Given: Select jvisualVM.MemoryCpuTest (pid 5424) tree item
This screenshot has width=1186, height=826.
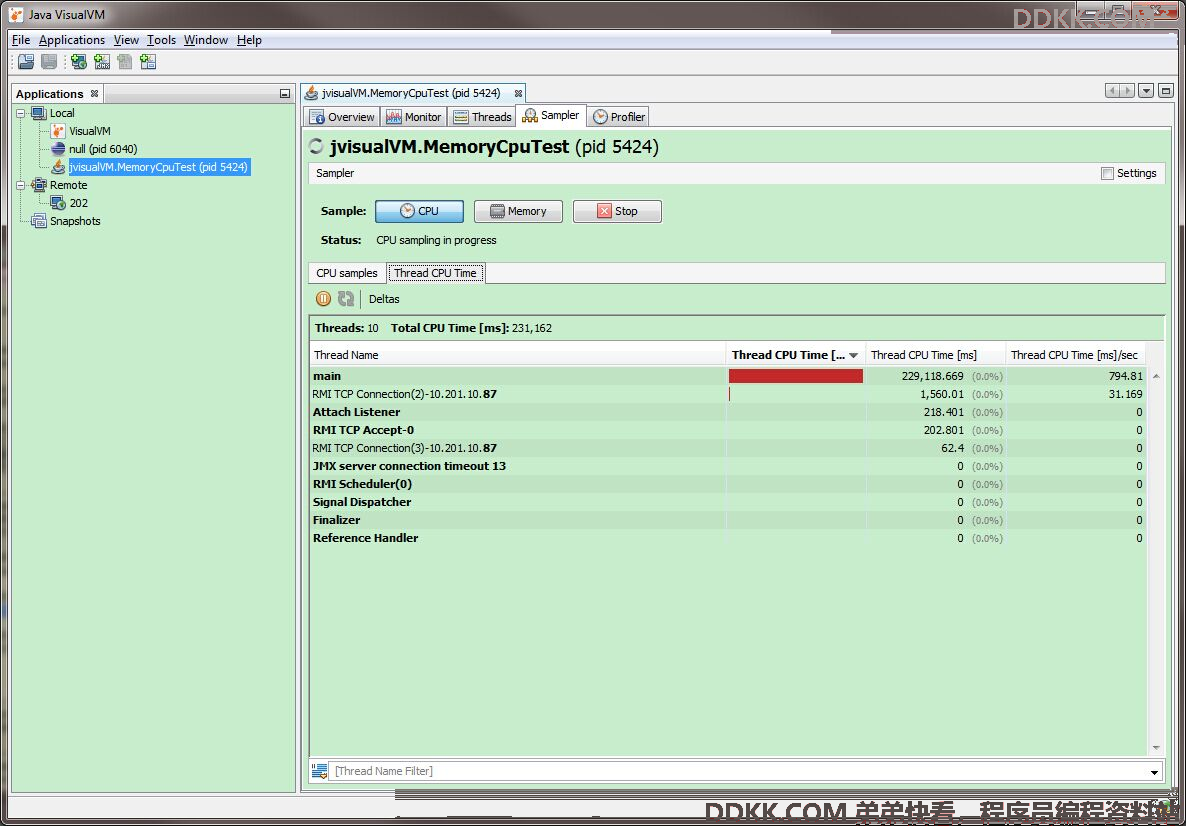Looking at the screenshot, I should 159,166.
